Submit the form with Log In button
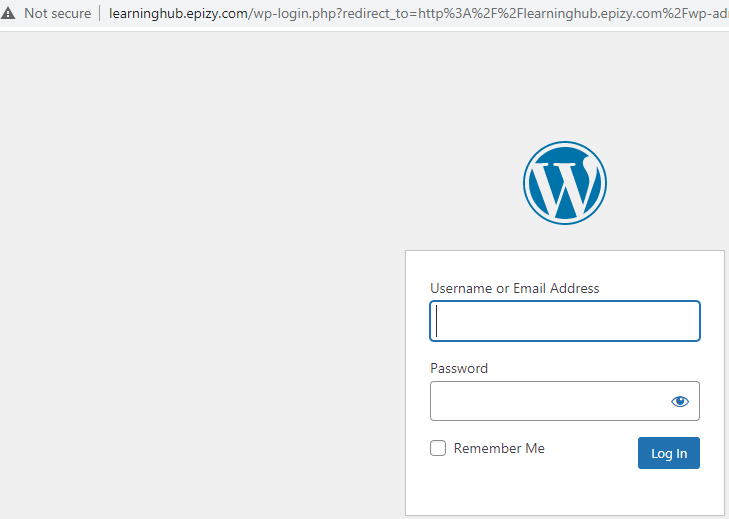 [x=669, y=453]
